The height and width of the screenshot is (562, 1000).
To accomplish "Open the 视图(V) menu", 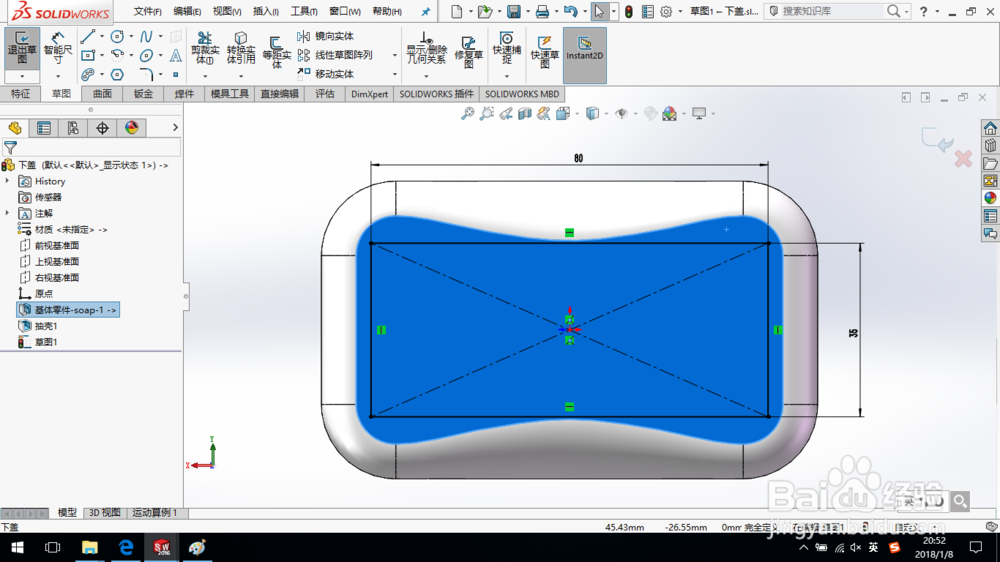I will click(x=226, y=11).
